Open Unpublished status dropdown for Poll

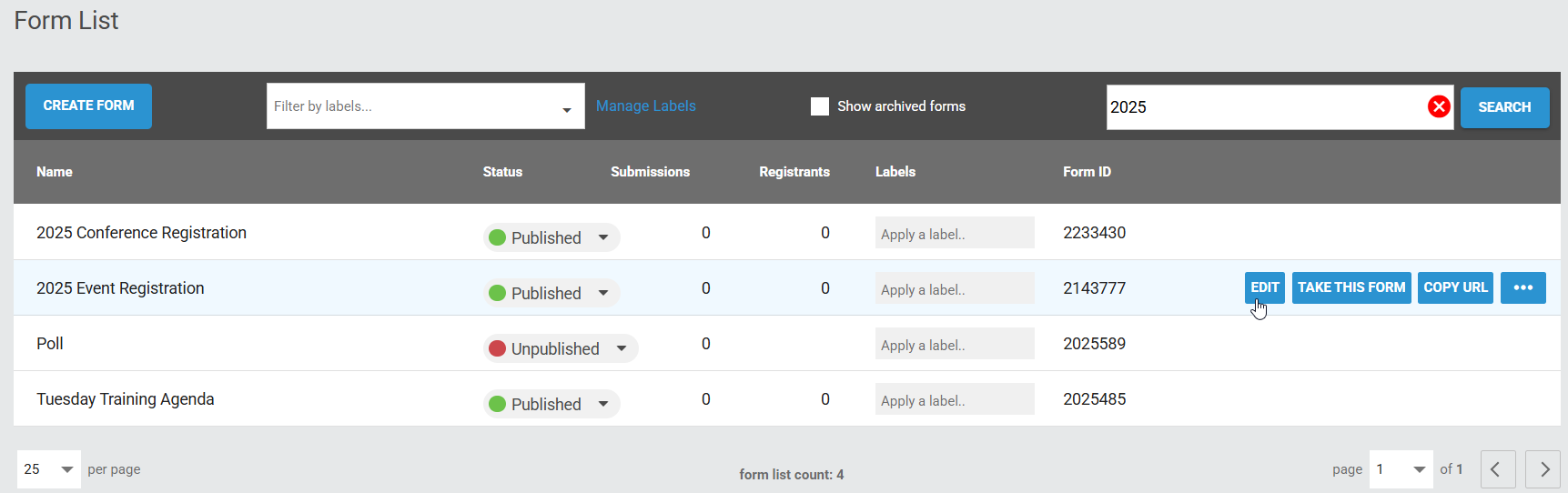tap(561, 348)
